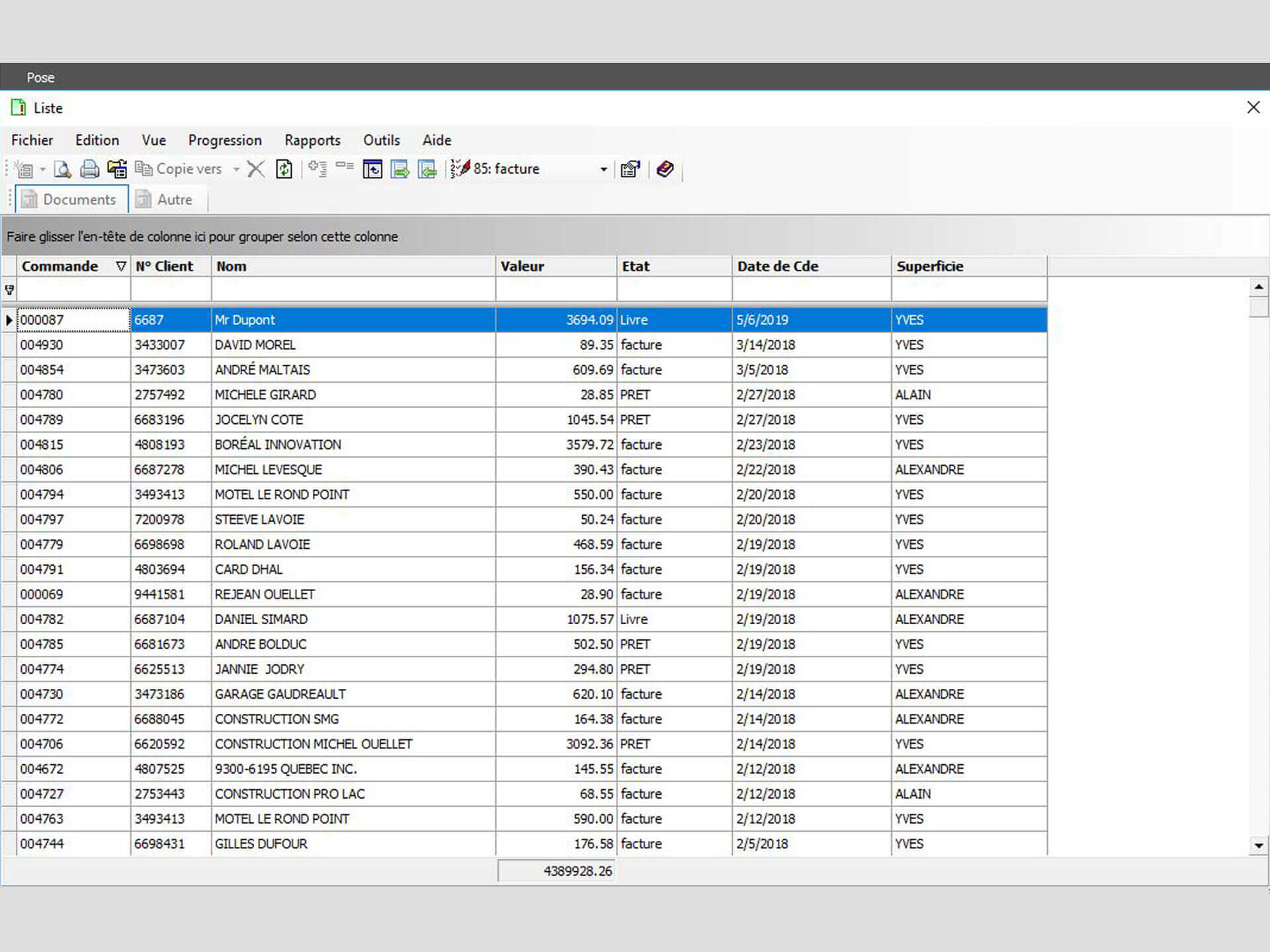
Task: Click the delete X icon in toolbar
Action: point(255,169)
